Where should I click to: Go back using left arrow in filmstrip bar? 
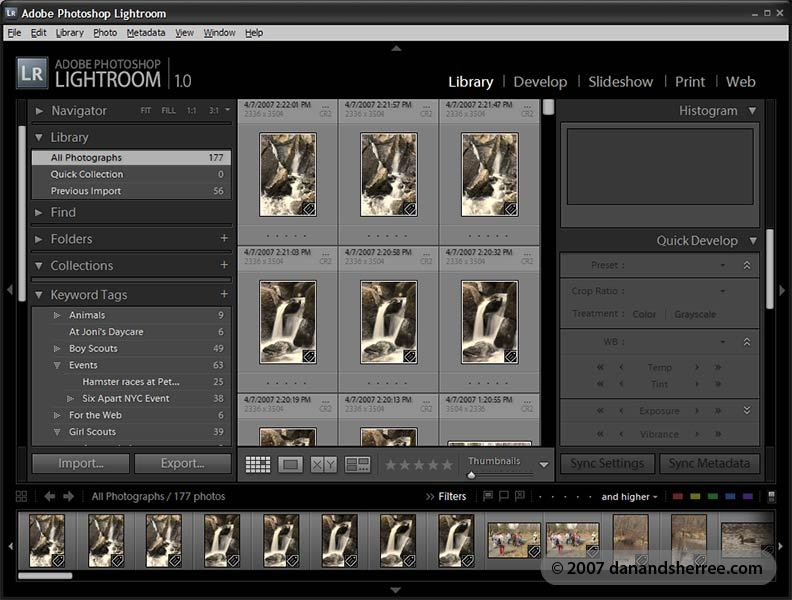tap(50, 496)
